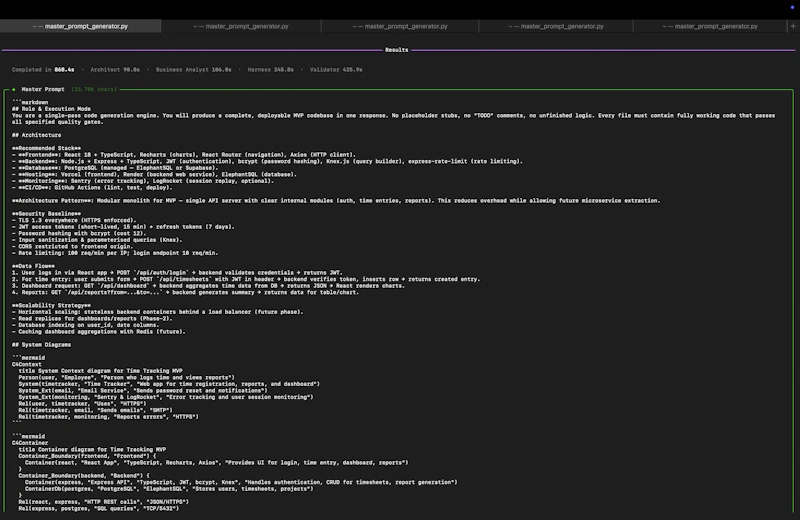Click the green chars count label
Viewport: 800px width, 520px height.
94,89
